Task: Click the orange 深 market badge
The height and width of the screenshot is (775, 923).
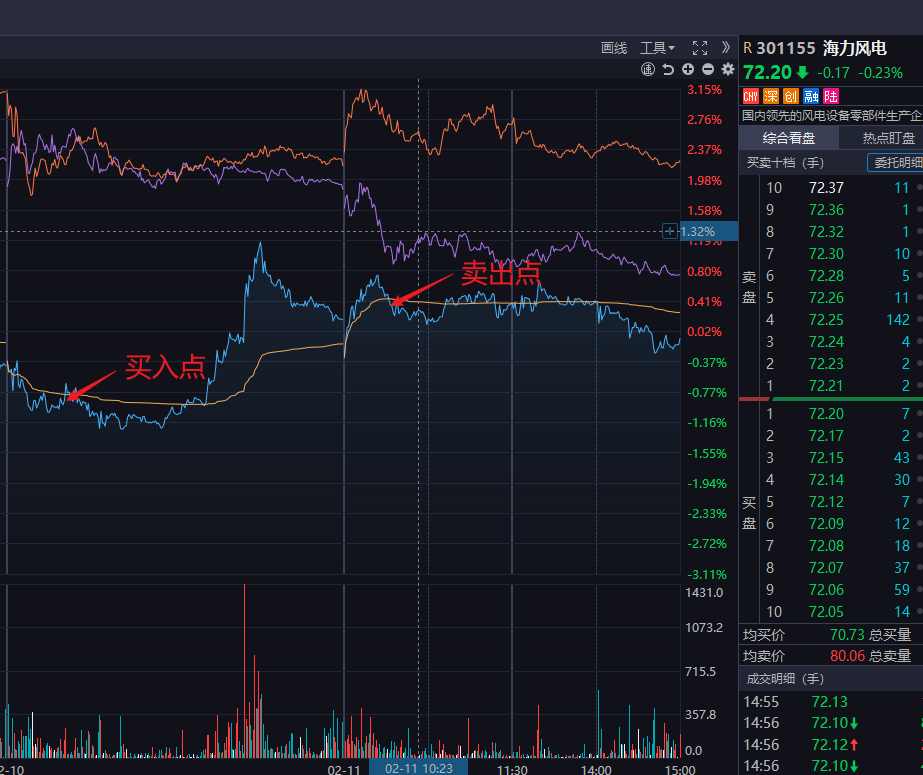Action: pos(771,96)
